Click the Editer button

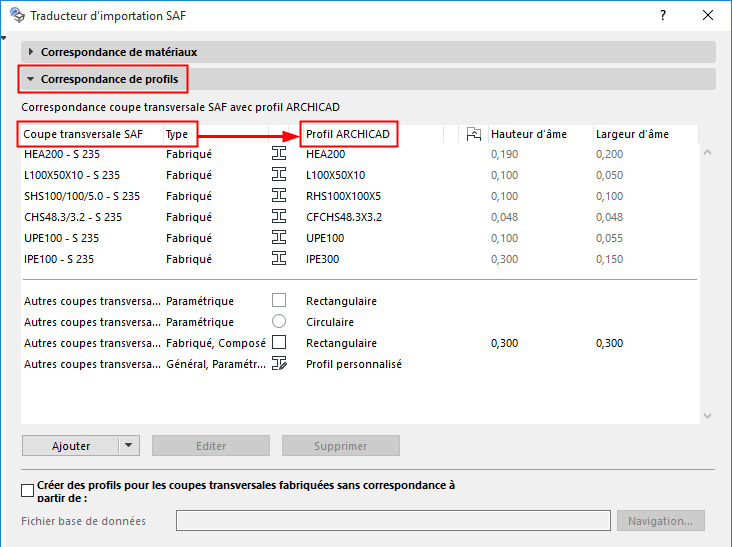(211, 445)
